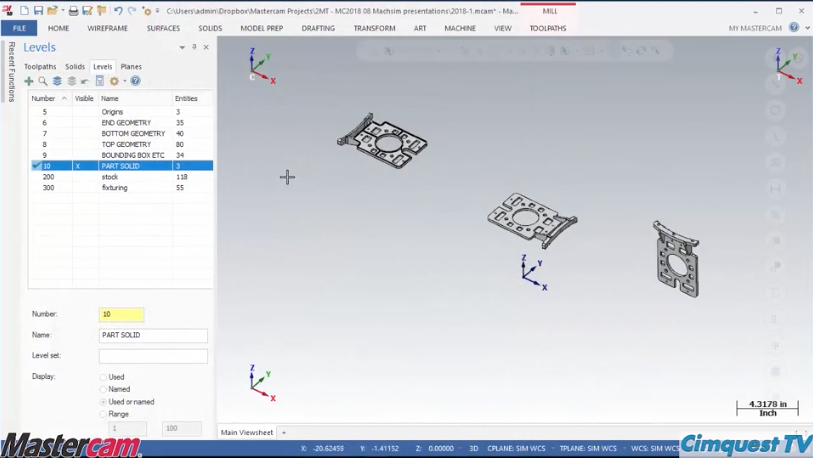
Task: Add a new level with the plus icon
Action: pos(29,81)
